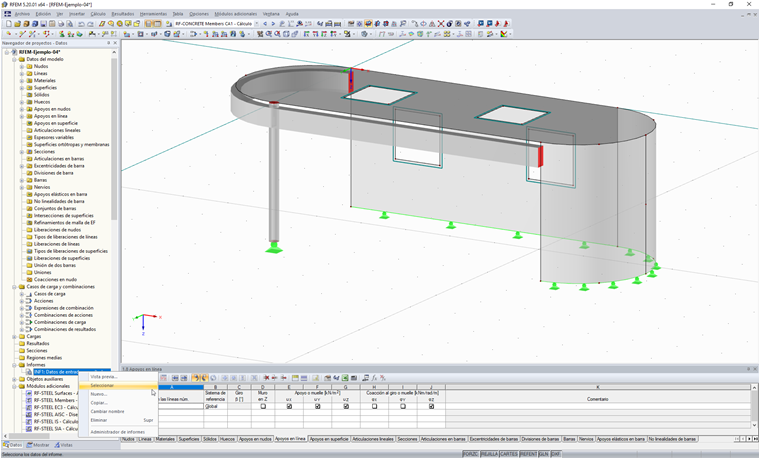Choose Seleccionar in the context menu
Viewport: 760px width, 458px height.
(103, 385)
